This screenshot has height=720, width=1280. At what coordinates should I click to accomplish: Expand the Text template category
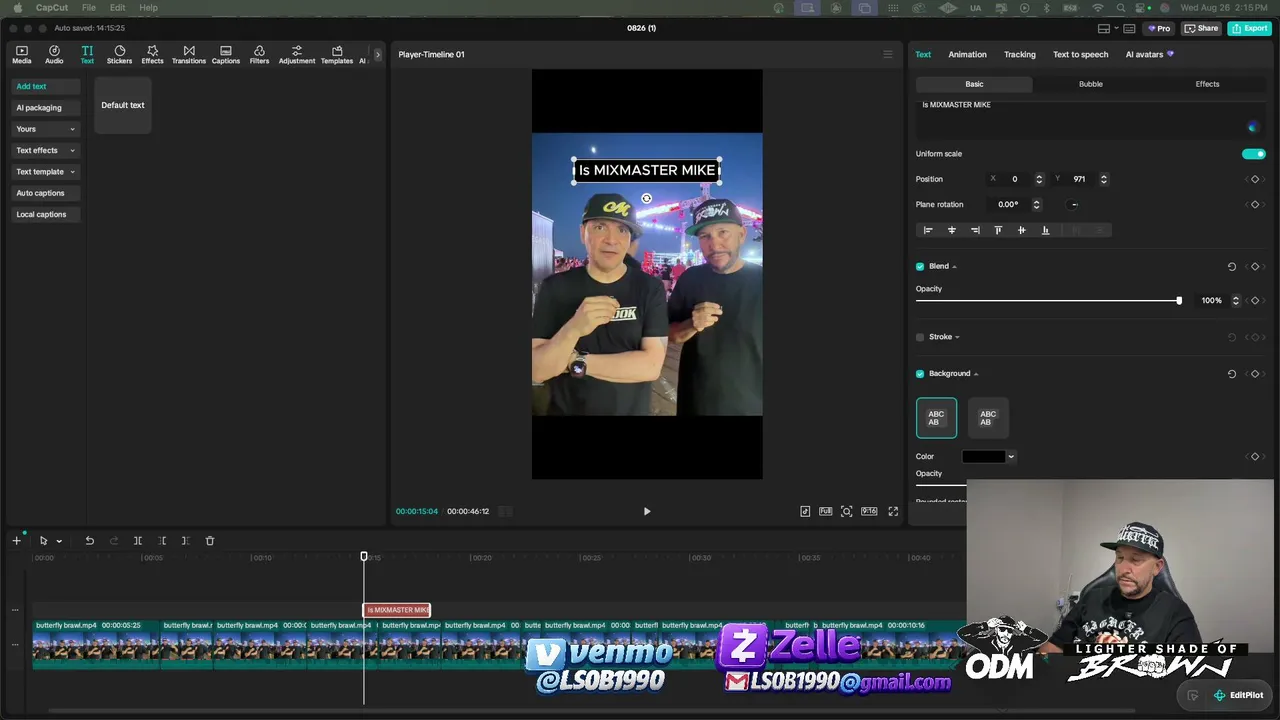[72, 172]
